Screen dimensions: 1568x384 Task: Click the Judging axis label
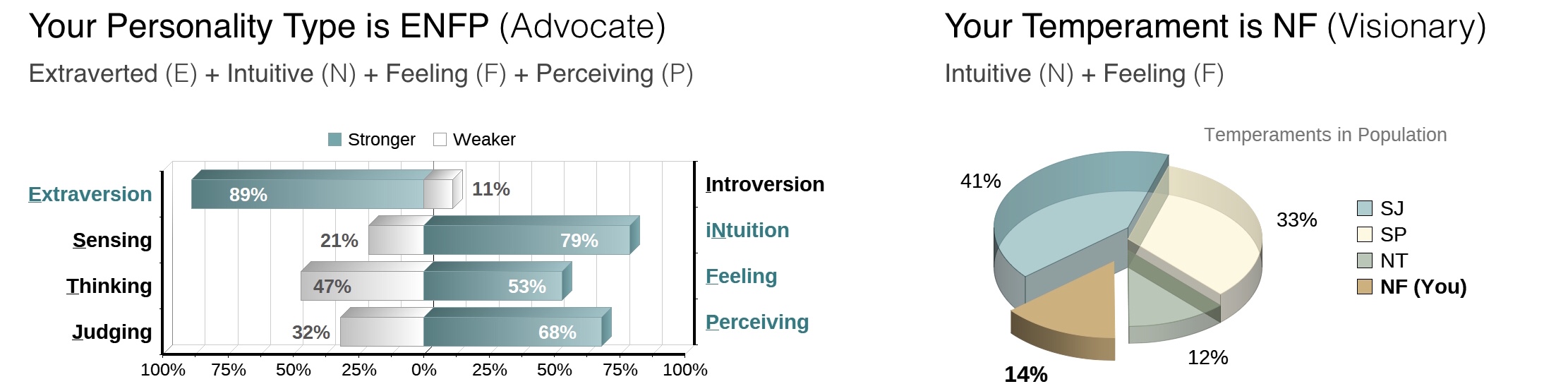tap(111, 332)
